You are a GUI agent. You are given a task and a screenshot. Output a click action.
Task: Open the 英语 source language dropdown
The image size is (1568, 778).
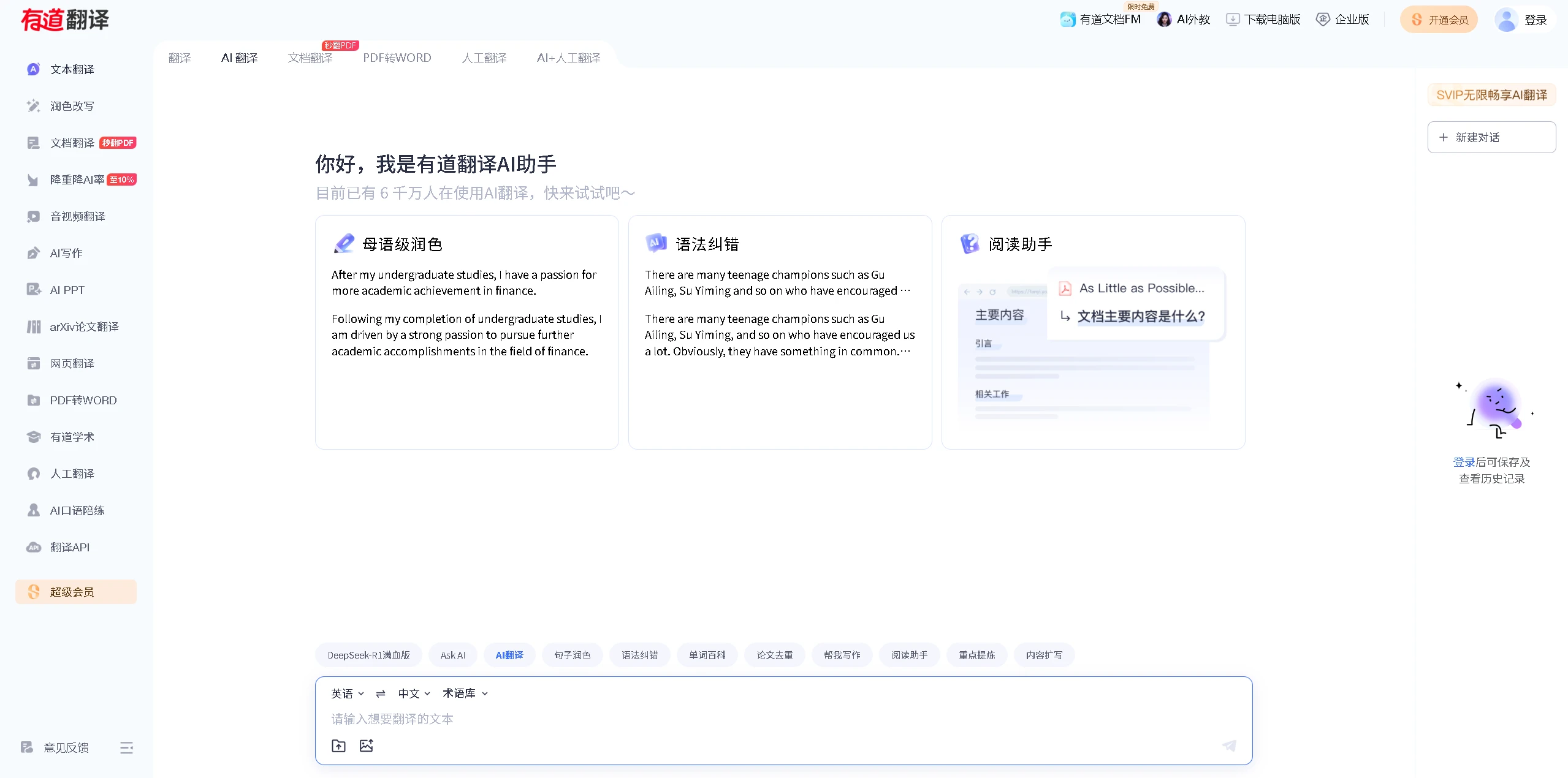click(348, 693)
